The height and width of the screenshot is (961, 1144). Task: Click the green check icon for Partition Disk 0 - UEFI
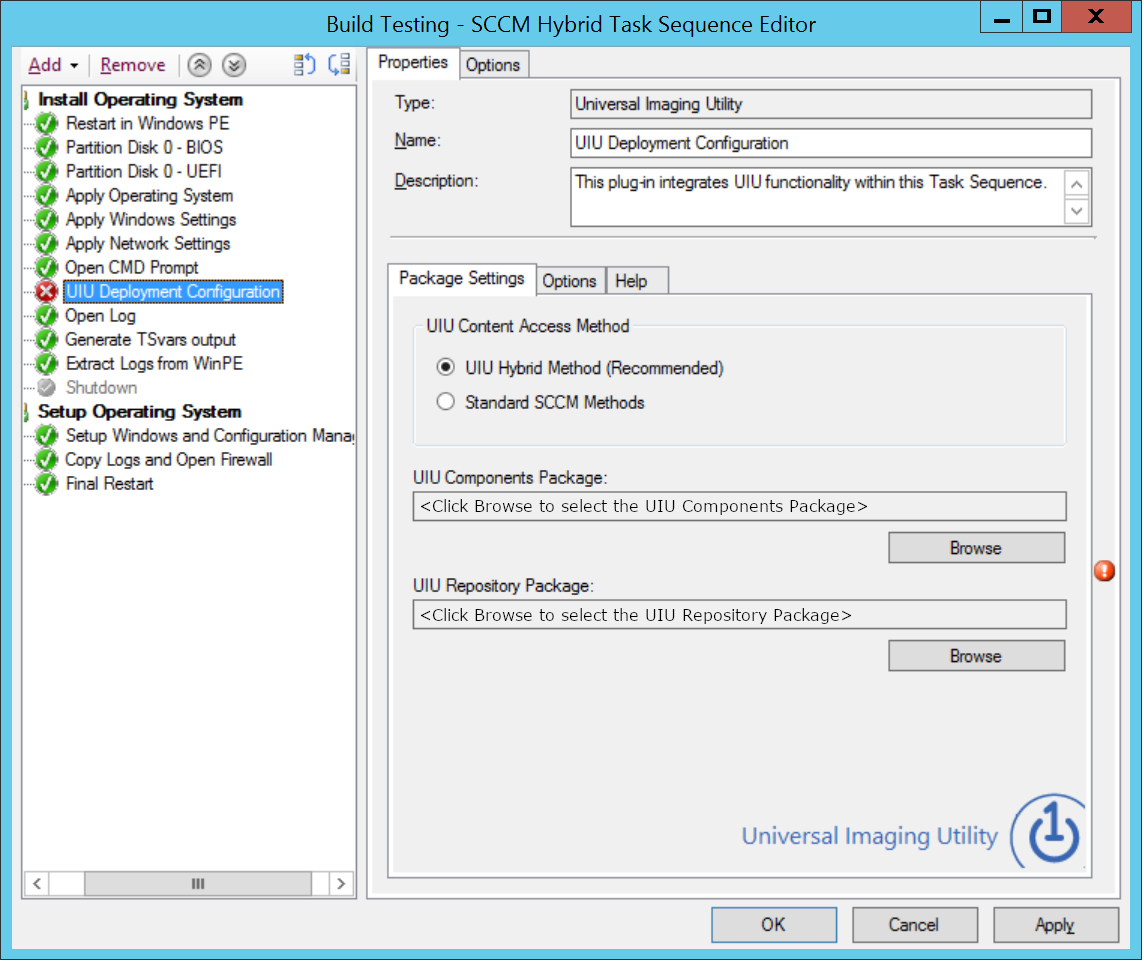47,171
